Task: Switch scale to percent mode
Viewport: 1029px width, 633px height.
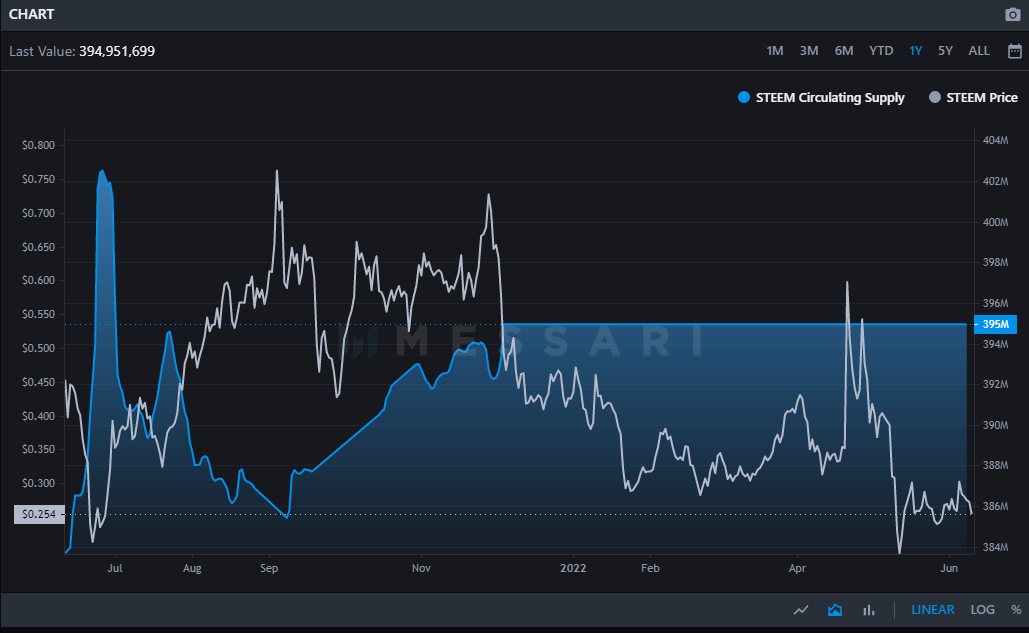Action: 1016,610
